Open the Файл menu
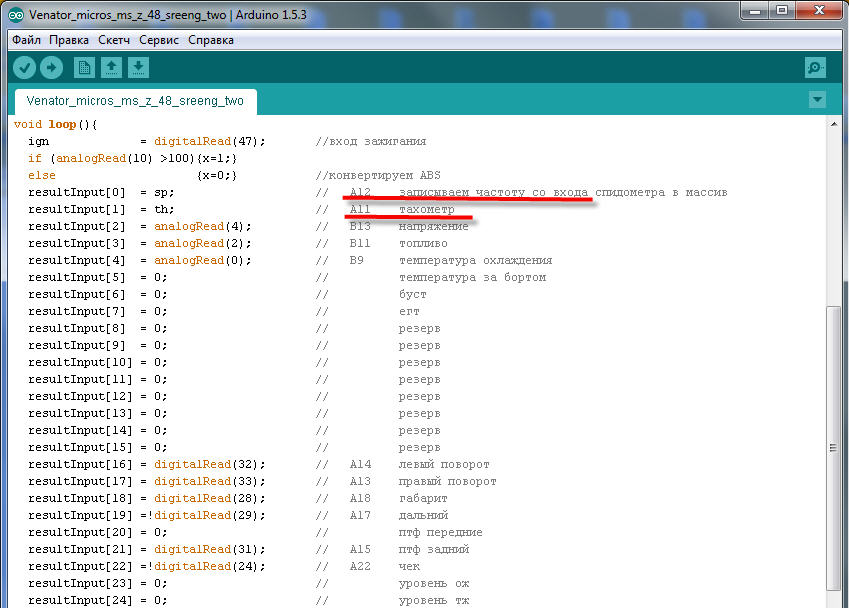 (26, 40)
